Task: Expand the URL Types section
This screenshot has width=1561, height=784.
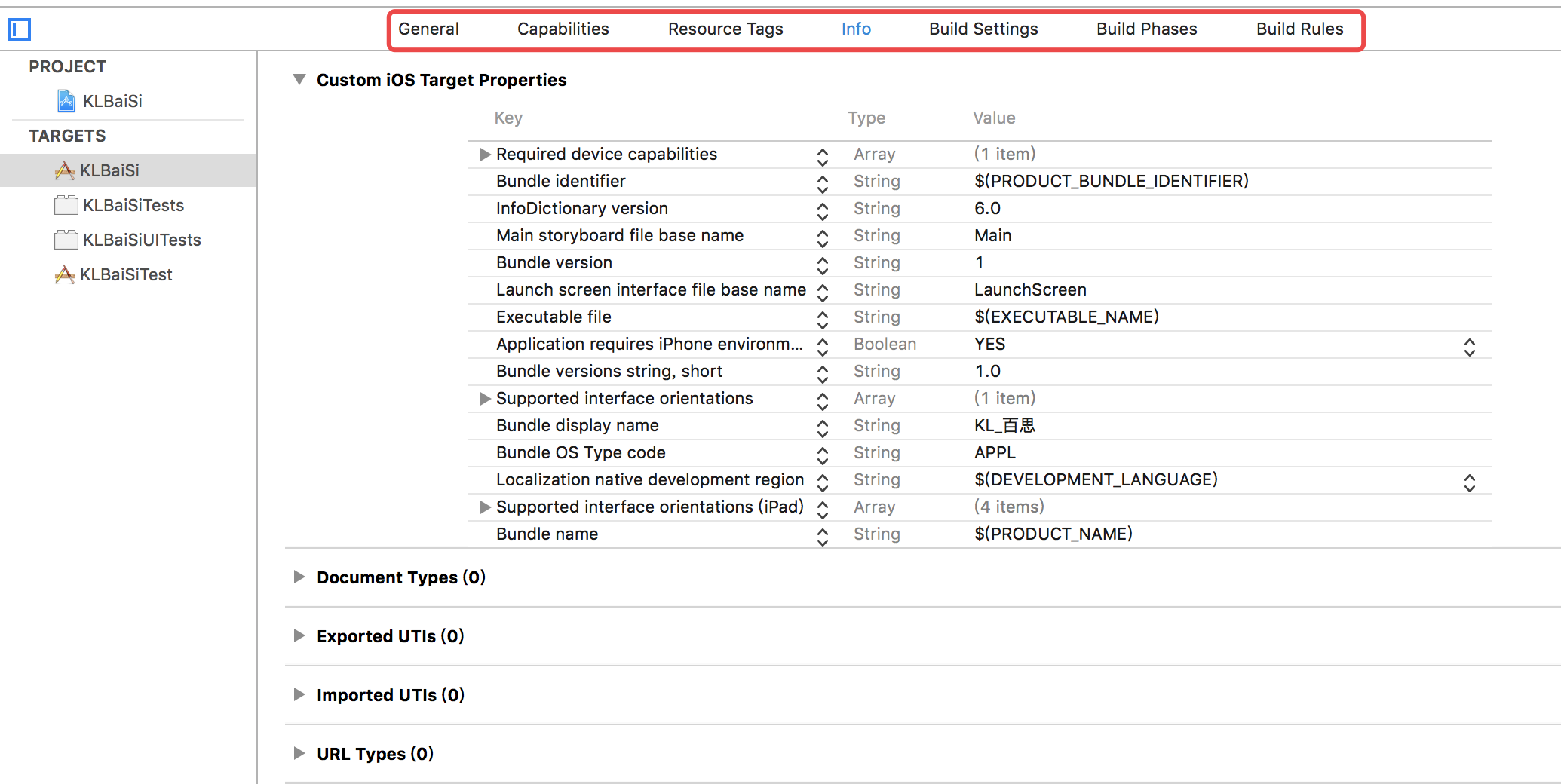Action: click(299, 754)
